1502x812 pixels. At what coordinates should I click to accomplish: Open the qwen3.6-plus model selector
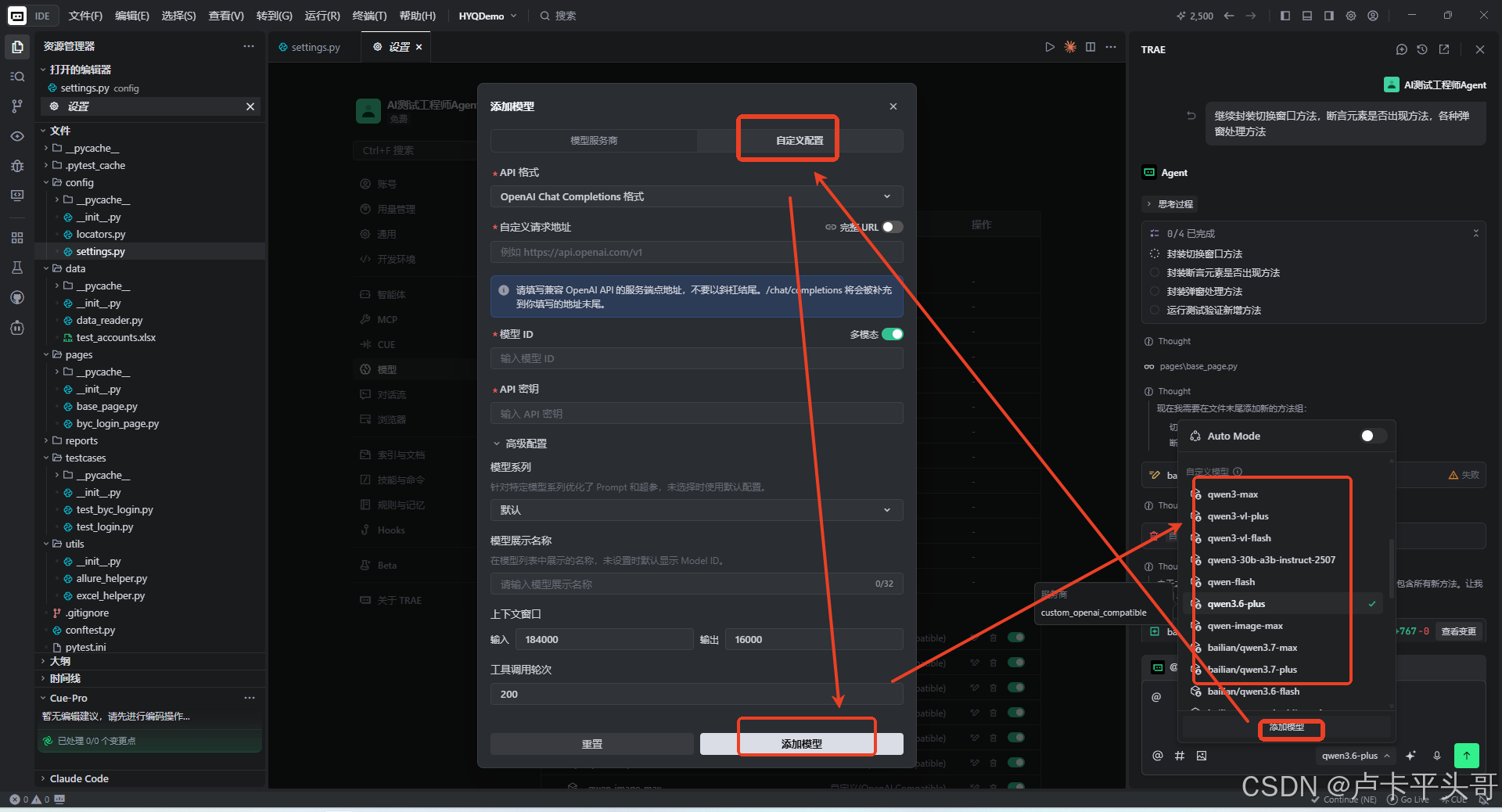tap(1356, 756)
